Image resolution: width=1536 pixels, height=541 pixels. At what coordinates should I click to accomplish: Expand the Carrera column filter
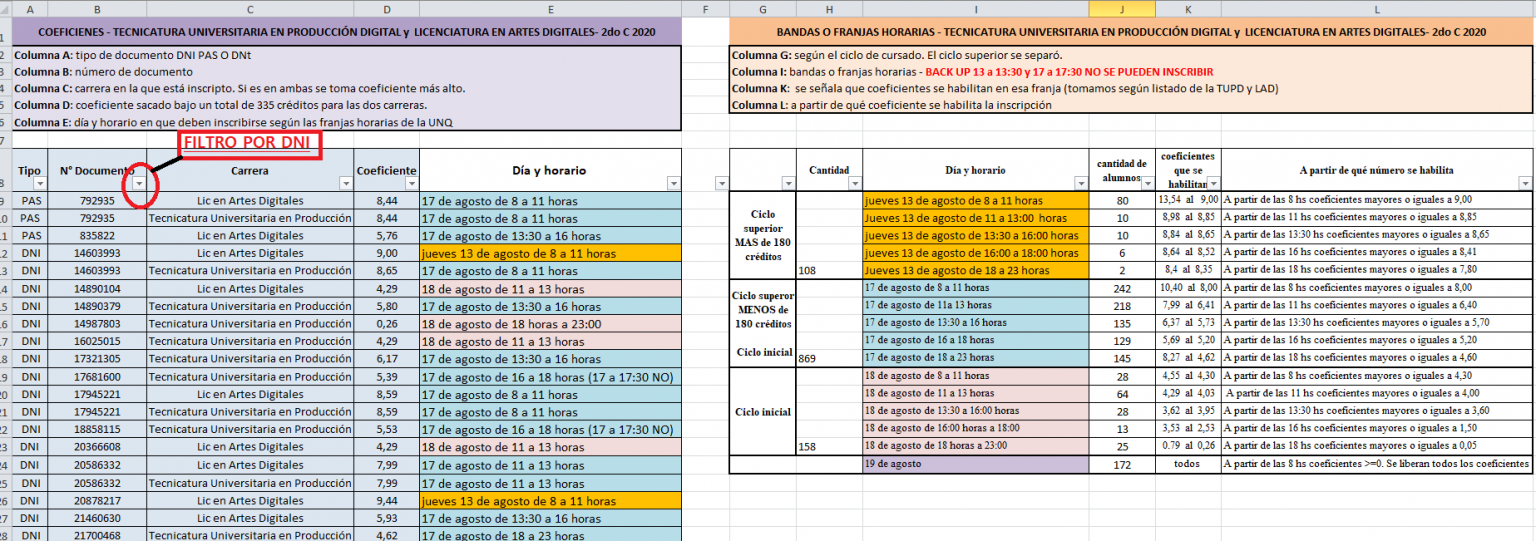coord(346,184)
